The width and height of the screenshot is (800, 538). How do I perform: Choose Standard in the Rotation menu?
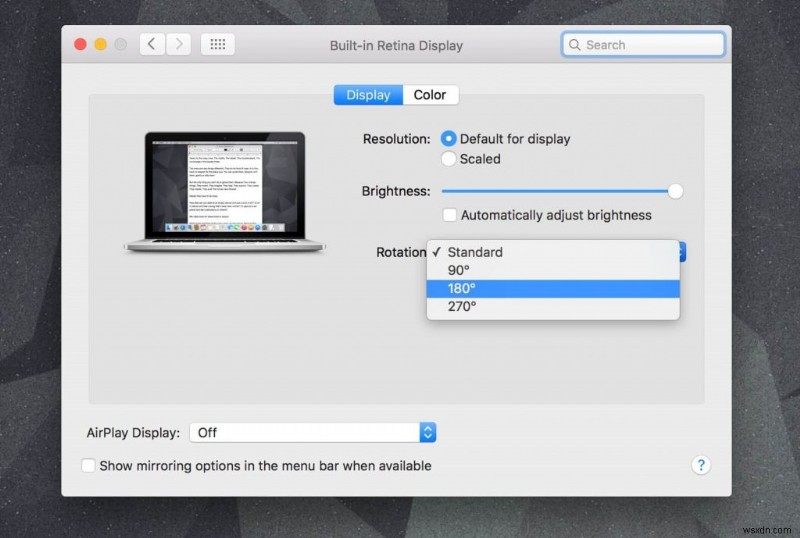[x=553, y=252]
